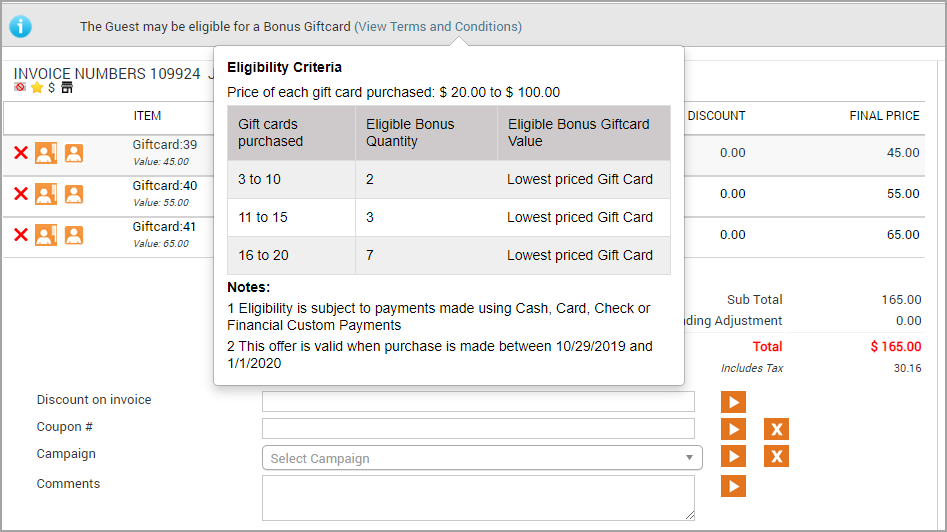947x532 pixels.
Task: Remove Giftcard:39 with red X
Action: [x=21, y=153]
